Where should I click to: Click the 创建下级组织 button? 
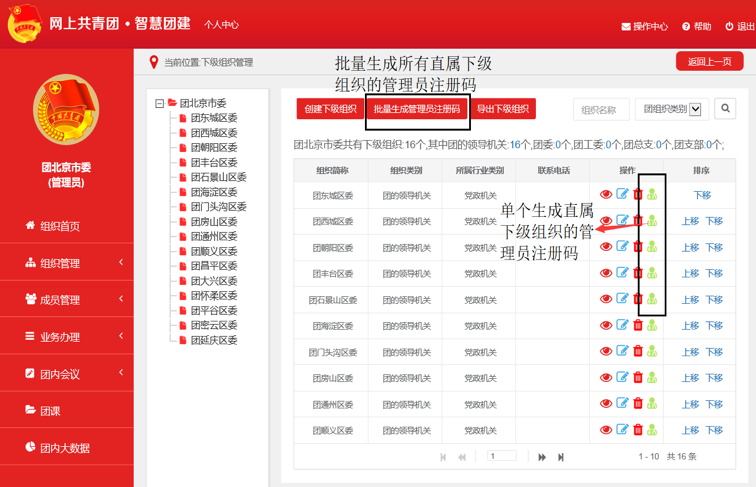click(x=330, y=109)
